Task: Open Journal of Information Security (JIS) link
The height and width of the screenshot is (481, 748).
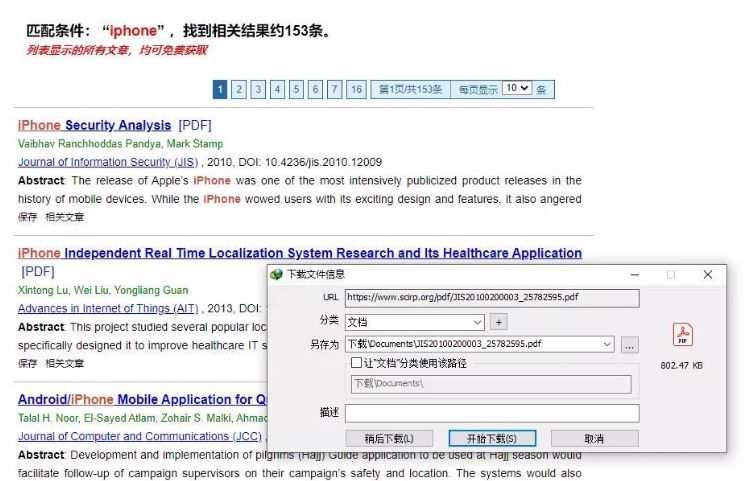Action: (108, 162)
